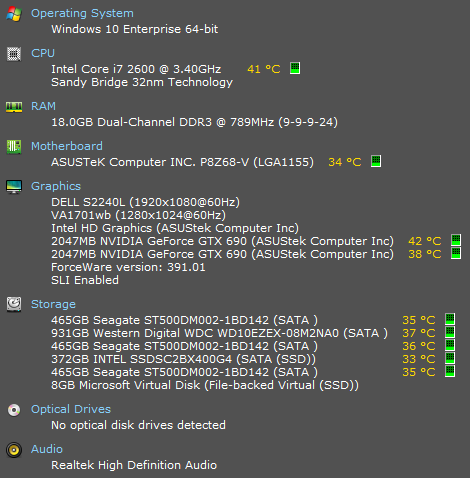Screen dimensions: 470x478
Task: Click the temperature graph icon next to first Seagate 35 °C
Action: coord(450,319)
